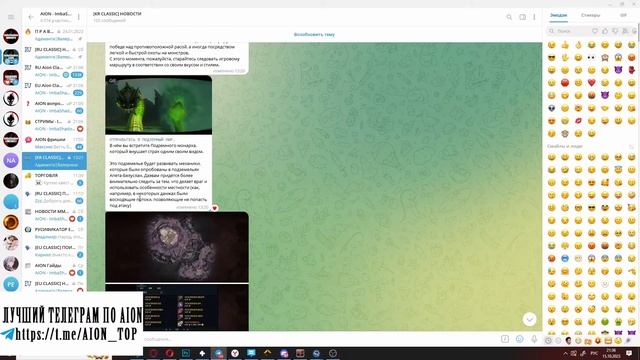This screenshot has height=360, width=640.
Task: Open emoji panel via smiley icon in input bar
Action: (x=519, y=339)
